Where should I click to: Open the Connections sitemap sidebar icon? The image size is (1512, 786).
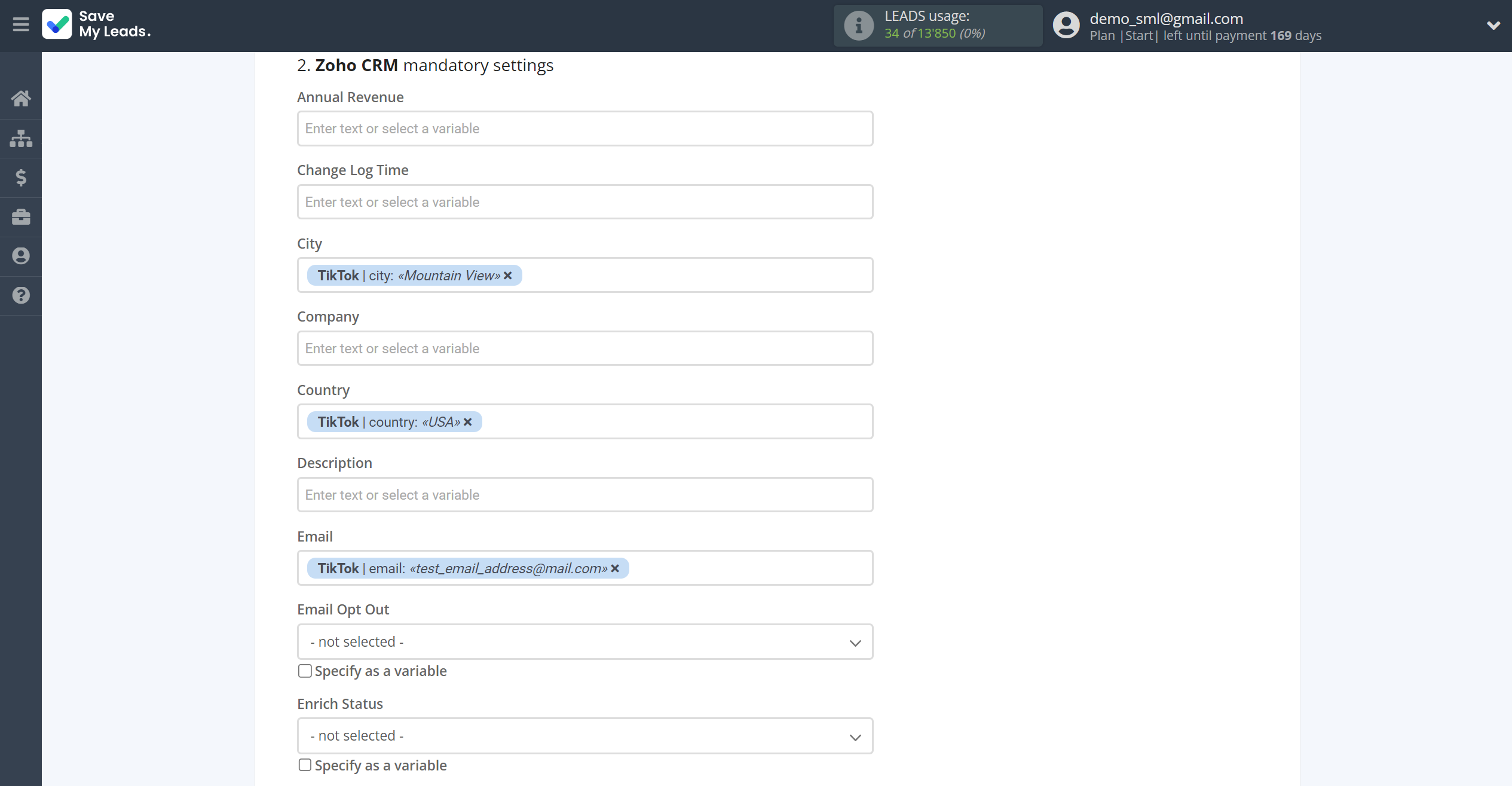[21, 138]
